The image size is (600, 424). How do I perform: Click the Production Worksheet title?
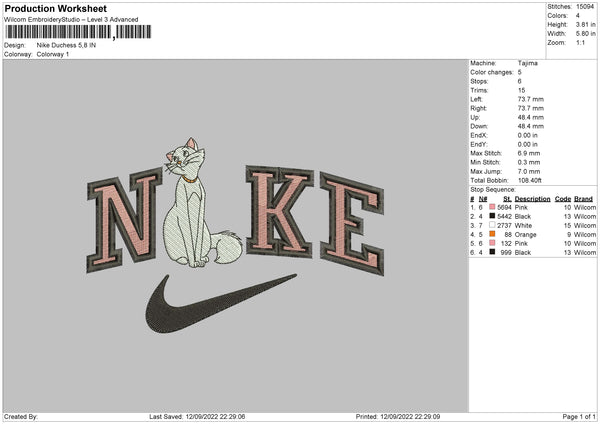(x=55, y=8)
